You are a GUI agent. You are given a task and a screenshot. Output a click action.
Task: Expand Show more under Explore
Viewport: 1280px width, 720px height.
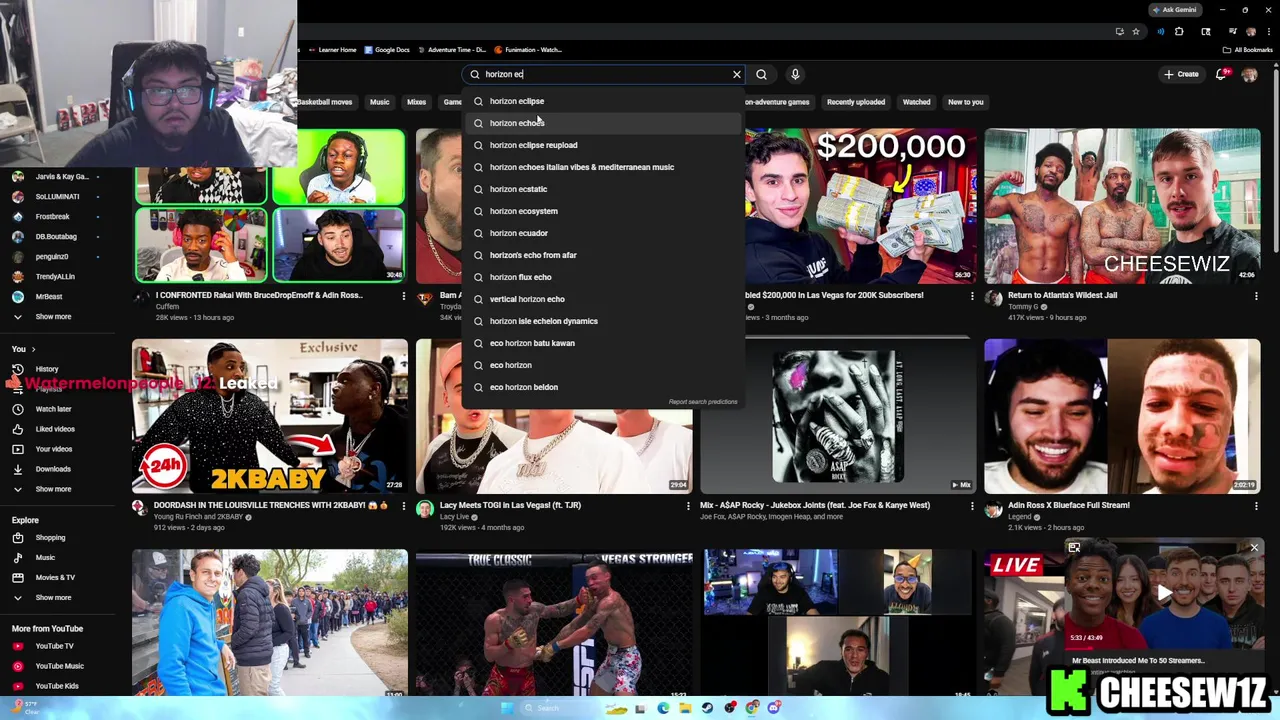pyautogui.click(x=53, y=597)
